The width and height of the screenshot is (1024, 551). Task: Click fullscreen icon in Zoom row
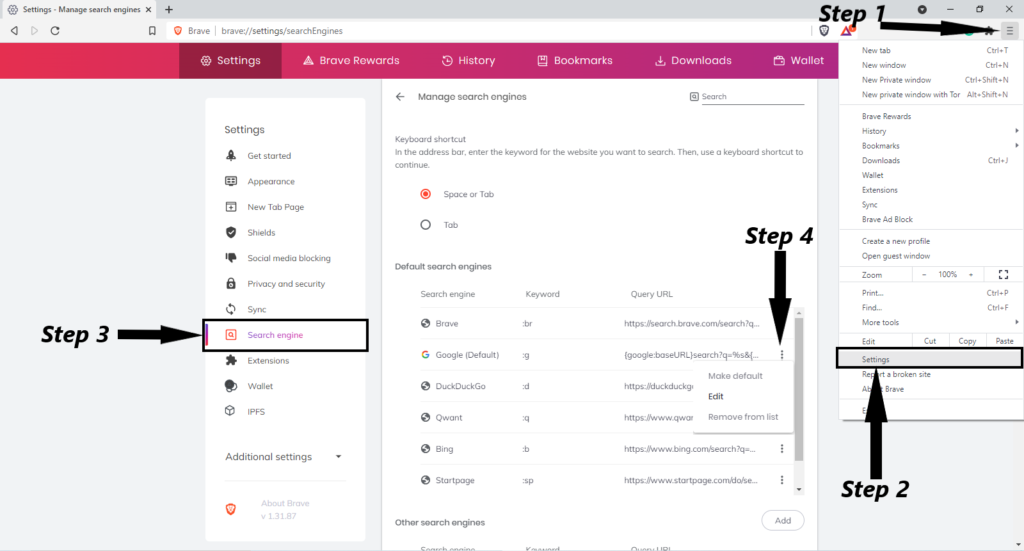1004,275
